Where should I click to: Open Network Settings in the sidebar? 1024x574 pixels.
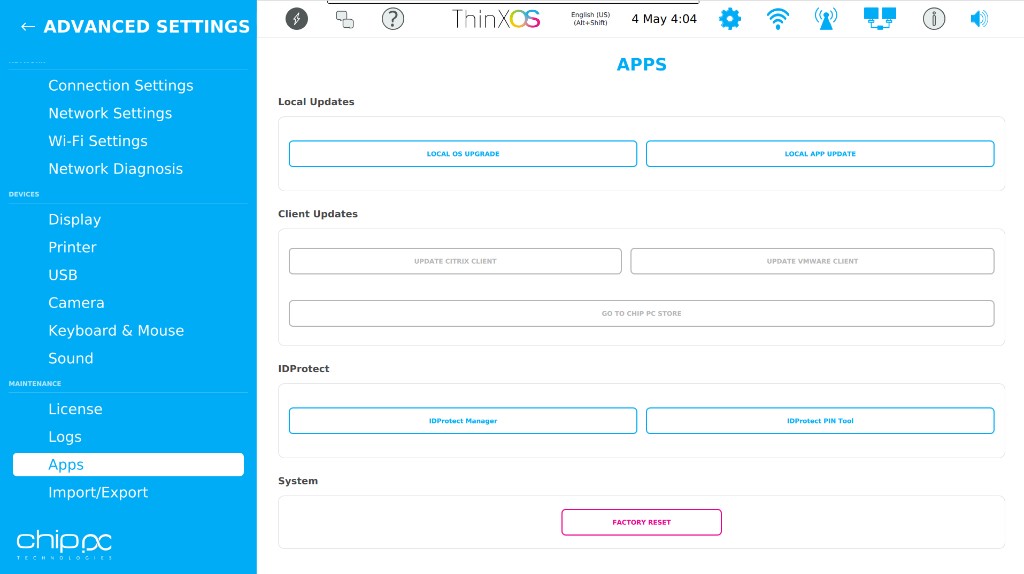point(110,113)
